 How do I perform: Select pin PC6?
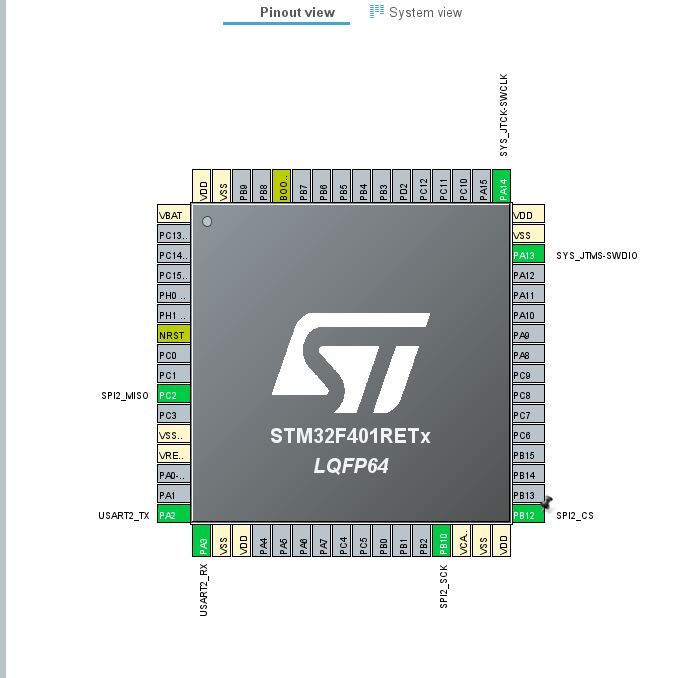pos(528,435)
